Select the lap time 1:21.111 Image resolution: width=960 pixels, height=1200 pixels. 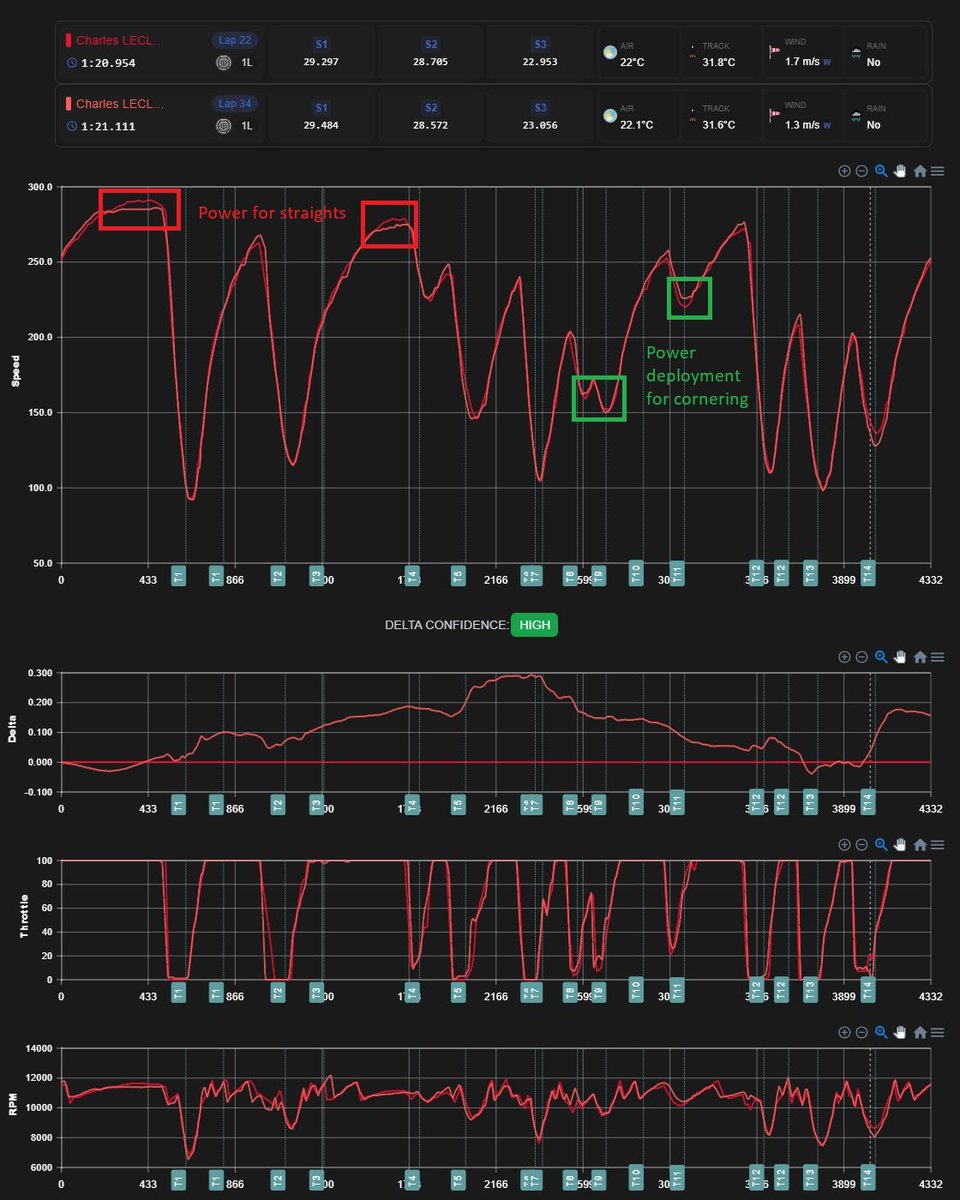click(x=108, y=126)
